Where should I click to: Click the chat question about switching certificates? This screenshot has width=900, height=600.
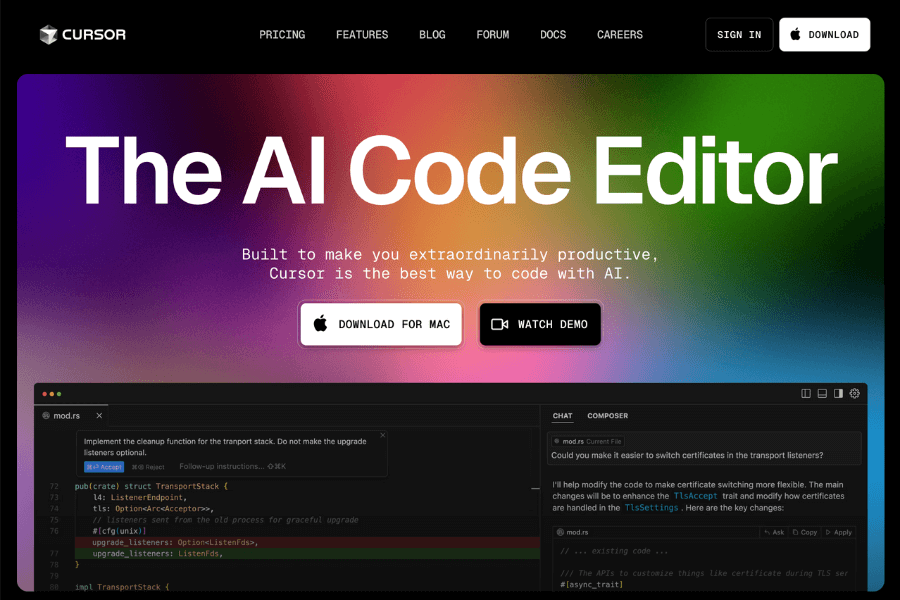pyautogui.click(x=687, y=455)
